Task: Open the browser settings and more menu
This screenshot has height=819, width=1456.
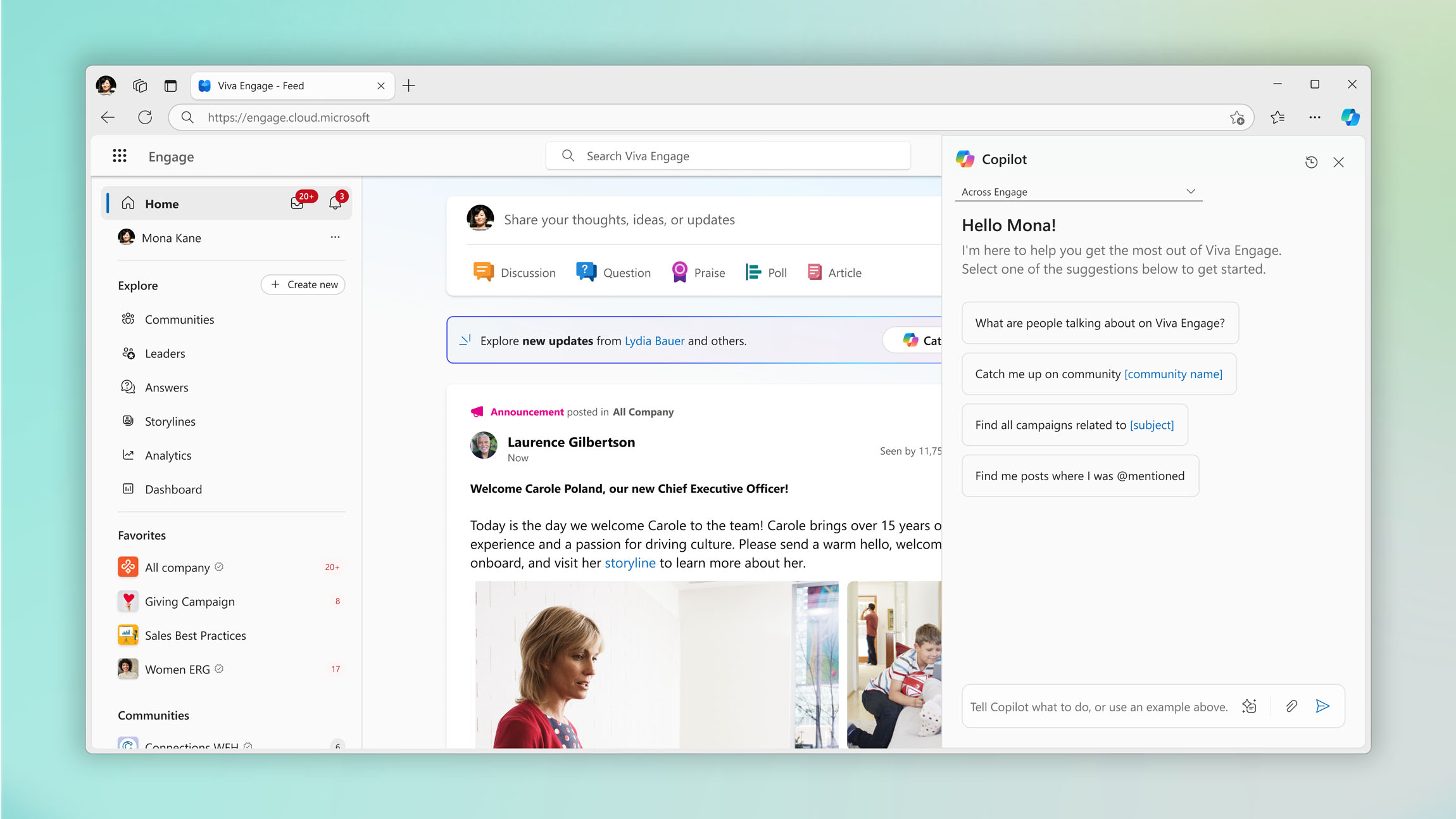Action: [x=1314, y=117]
